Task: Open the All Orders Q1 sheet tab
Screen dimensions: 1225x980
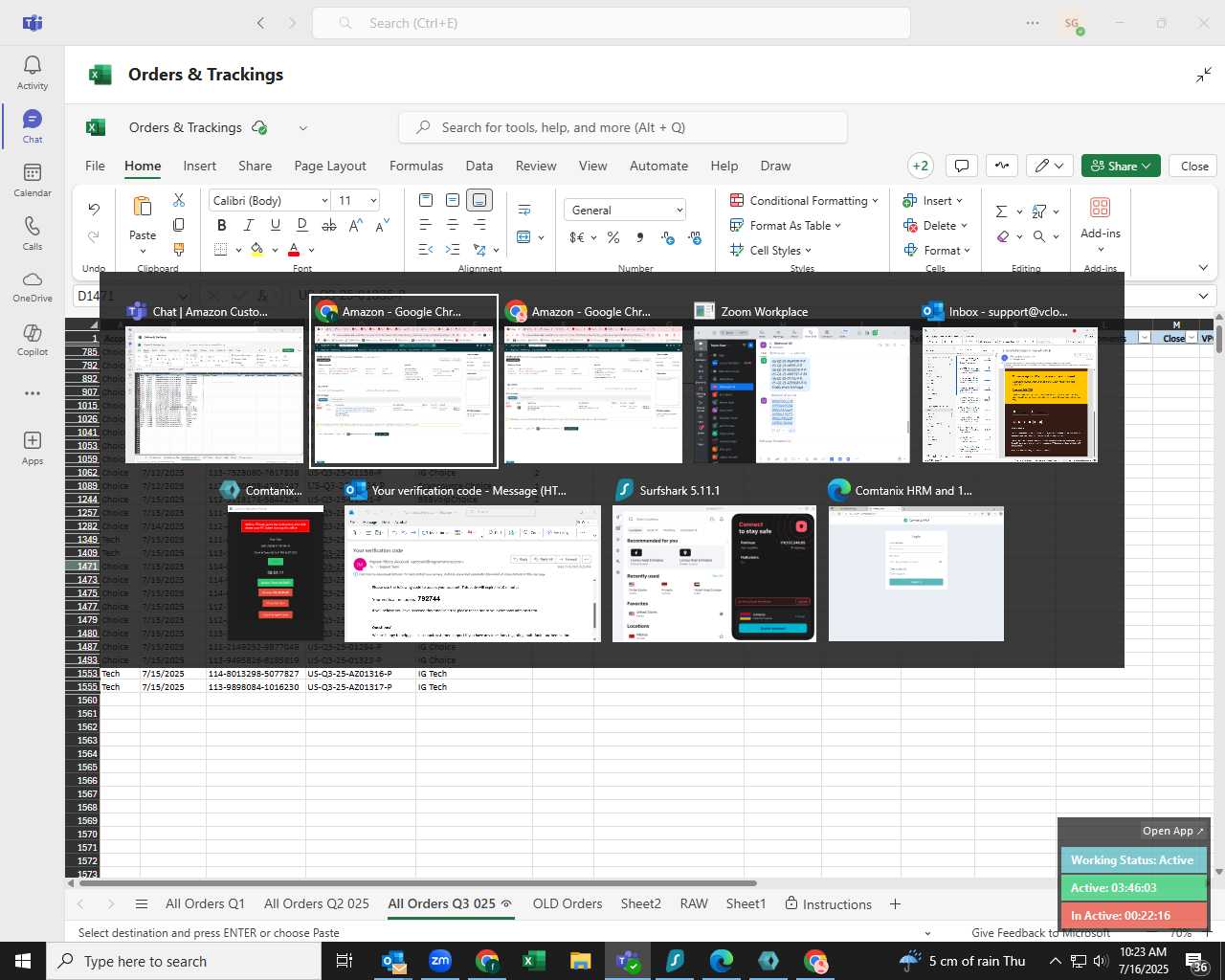Action: pyautogui.click(x=205, y=904)
